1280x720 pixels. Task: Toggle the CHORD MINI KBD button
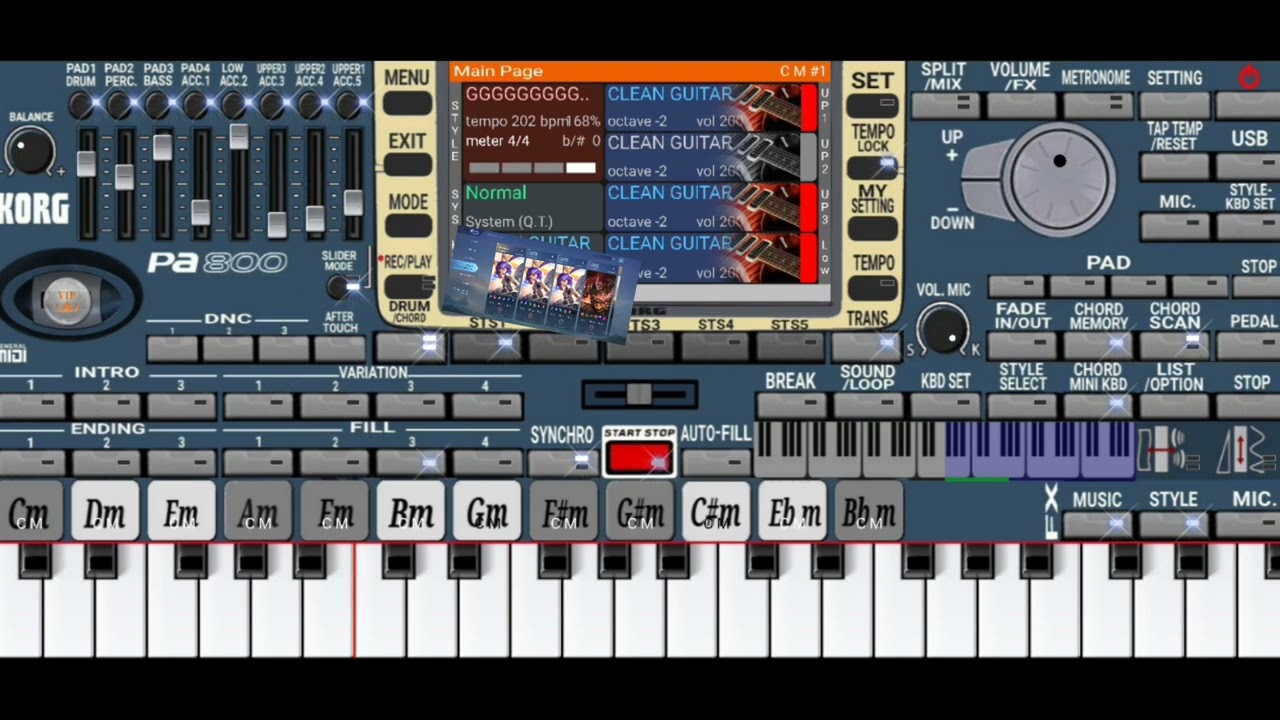(x=1097, y=406)
